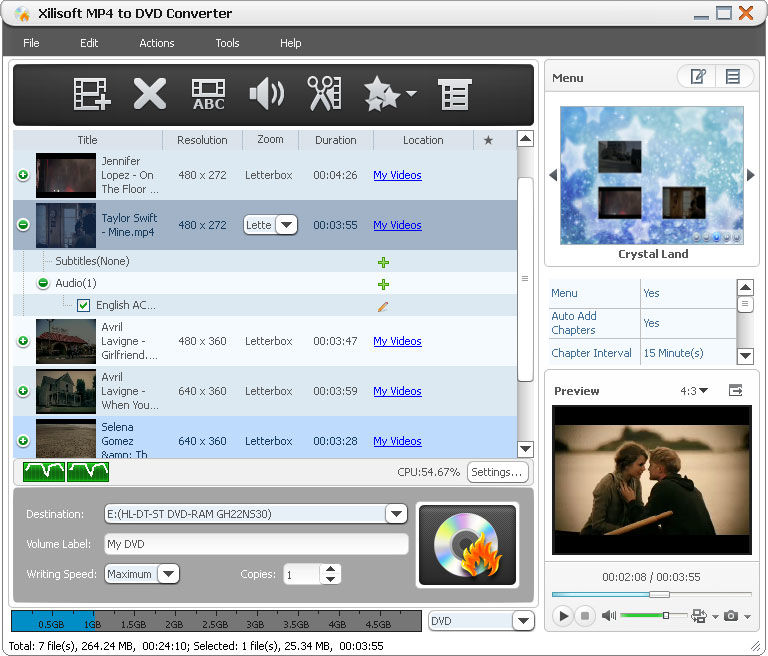
Task: Click the Duration column header
Action: point(336,140)
